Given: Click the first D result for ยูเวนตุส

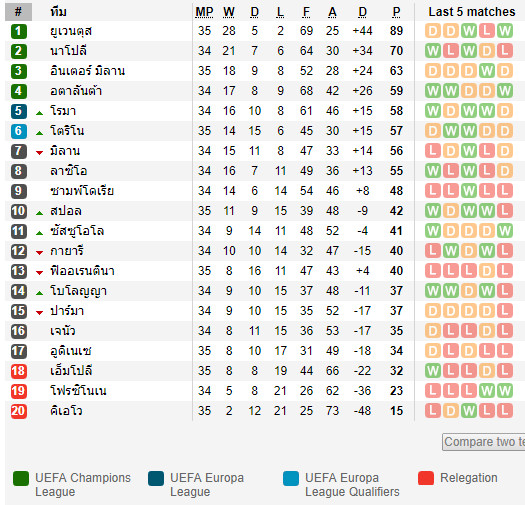Looking at the screenshot, I should click(433, 31).
